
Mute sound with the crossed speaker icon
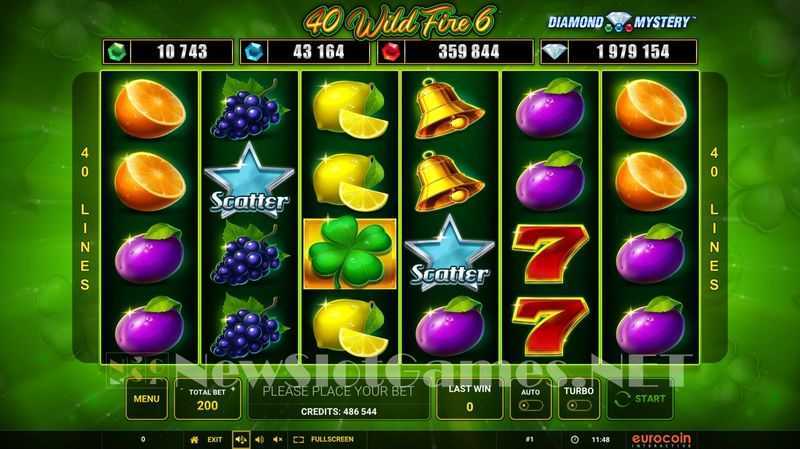tap(278, 439)
